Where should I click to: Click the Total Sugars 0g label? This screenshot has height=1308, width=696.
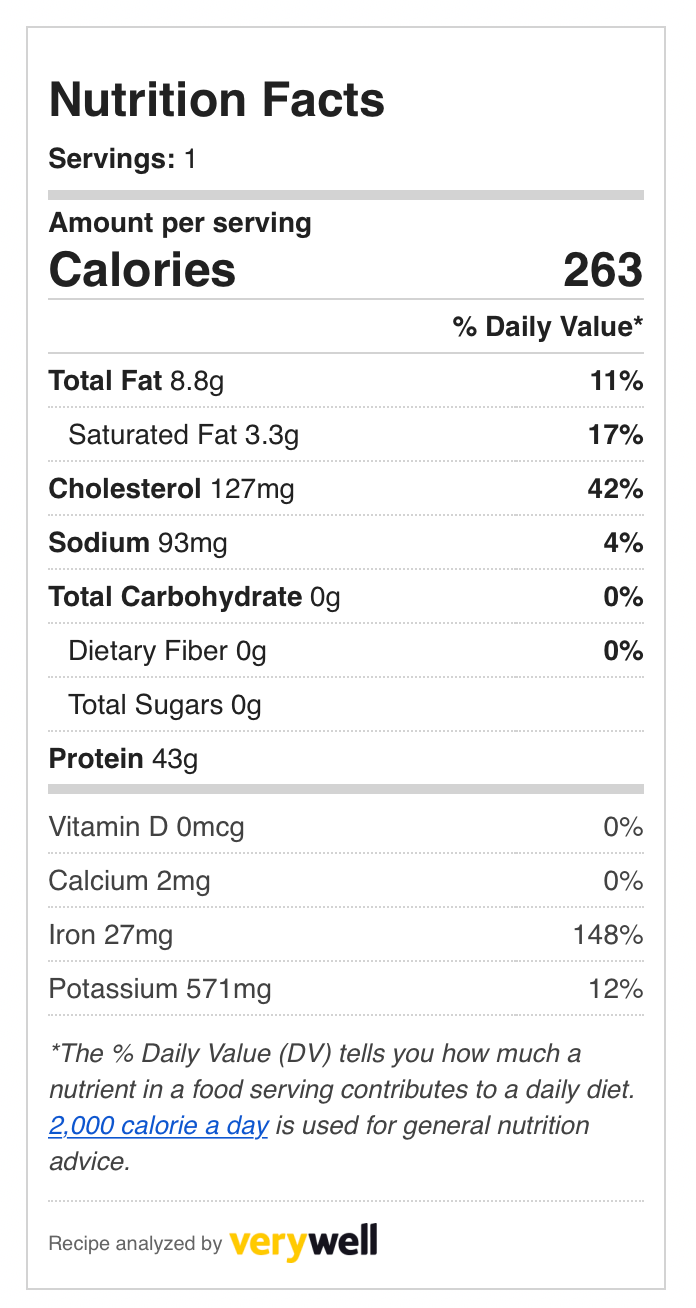pos(165,705)
